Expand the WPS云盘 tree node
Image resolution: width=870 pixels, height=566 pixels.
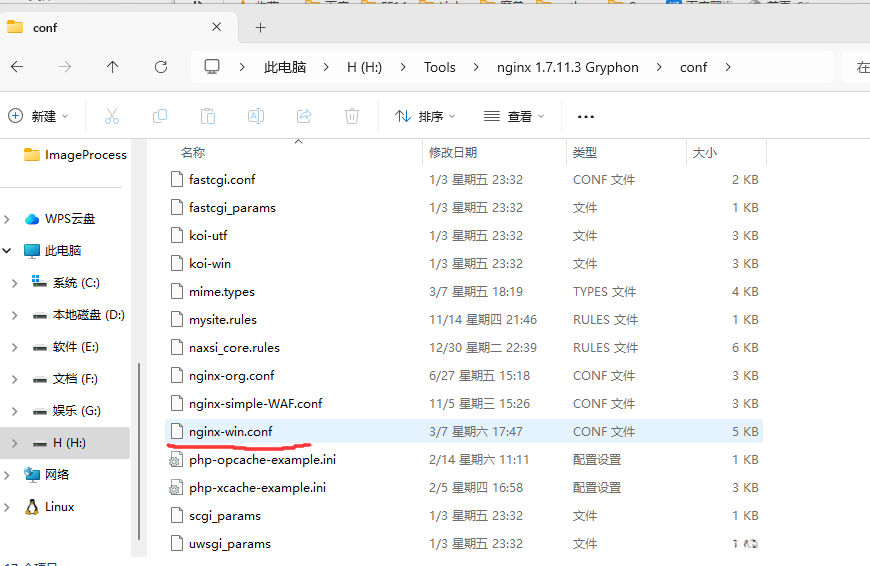pos(7,219)
